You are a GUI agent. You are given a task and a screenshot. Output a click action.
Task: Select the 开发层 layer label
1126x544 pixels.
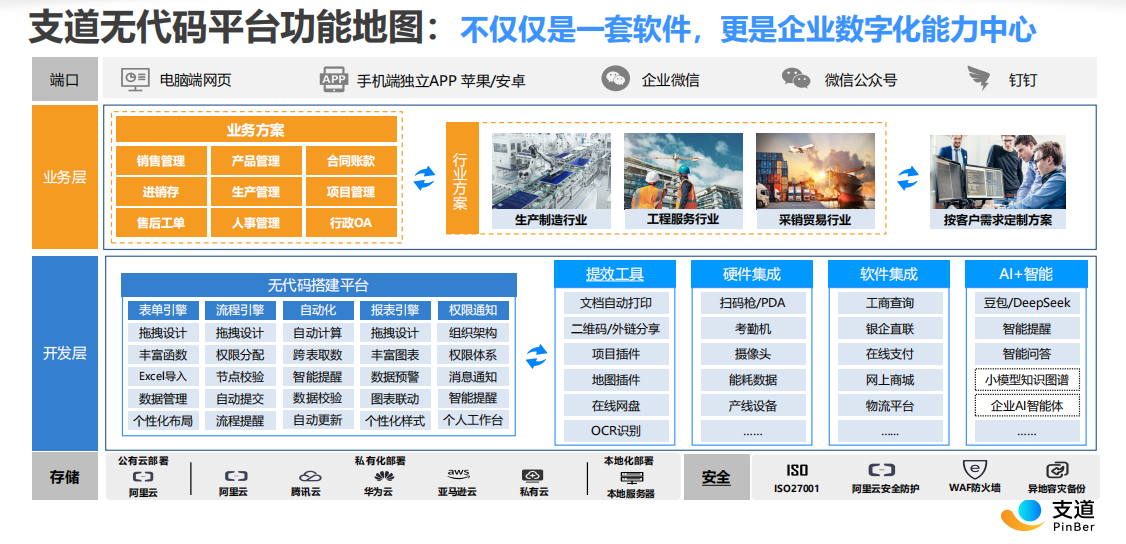65,353
